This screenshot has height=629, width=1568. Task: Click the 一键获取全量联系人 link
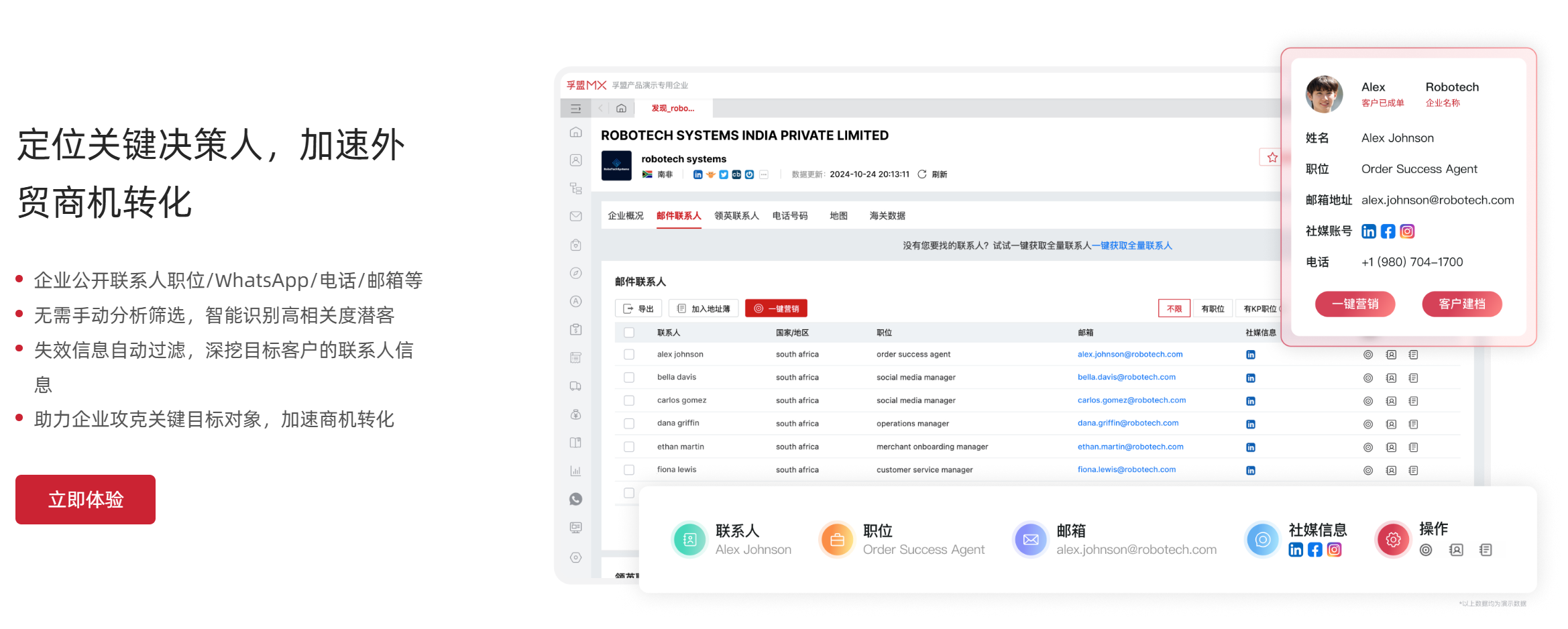click(x=1132, y=245)
